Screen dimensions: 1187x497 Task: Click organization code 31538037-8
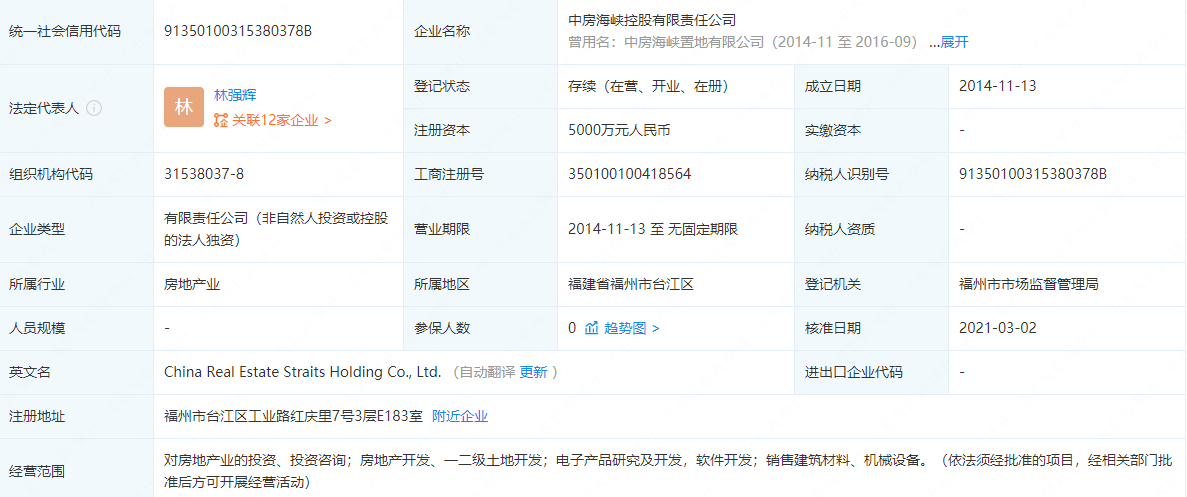[204, 174]
